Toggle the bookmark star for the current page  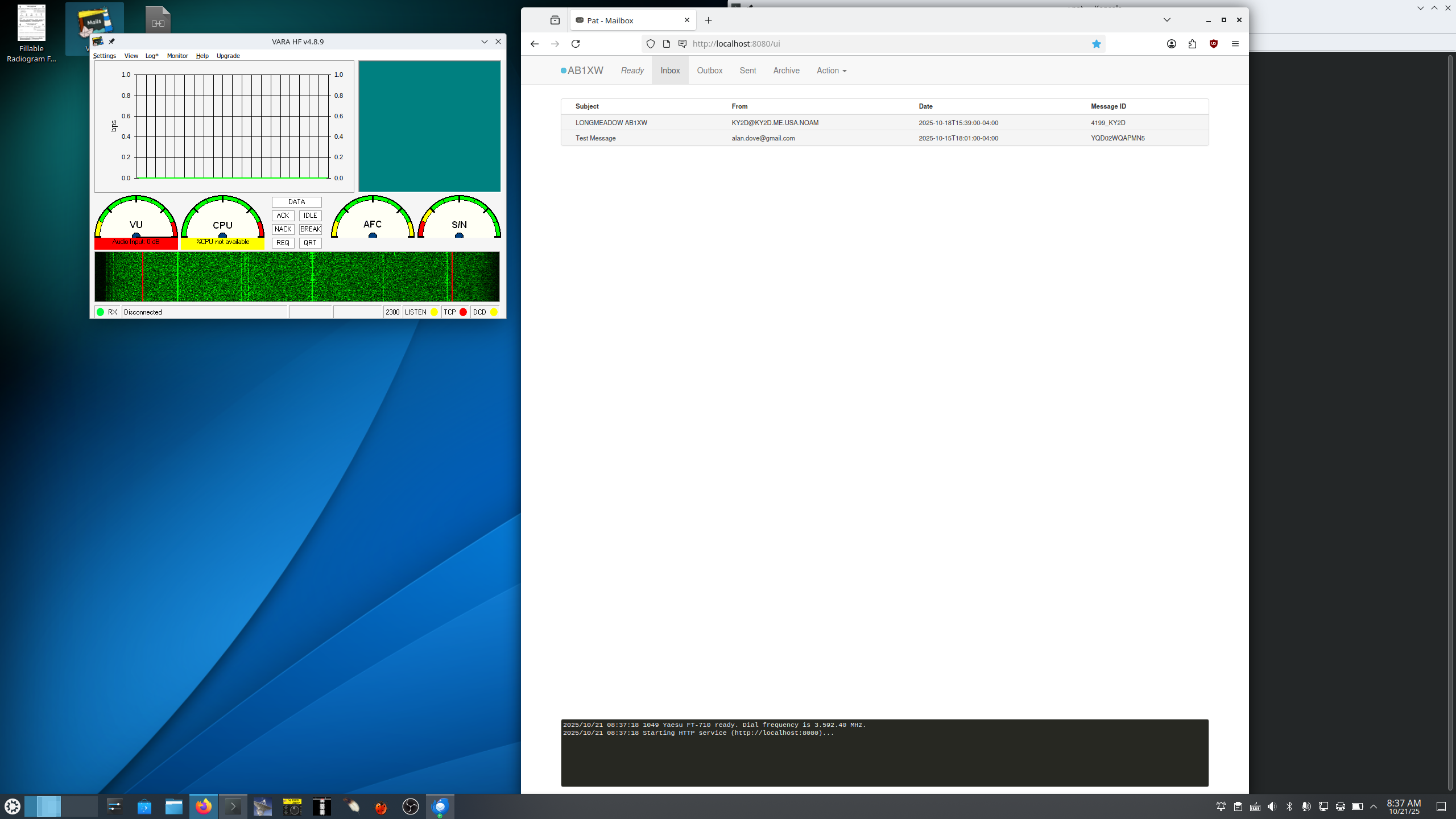click(1097, 44)
